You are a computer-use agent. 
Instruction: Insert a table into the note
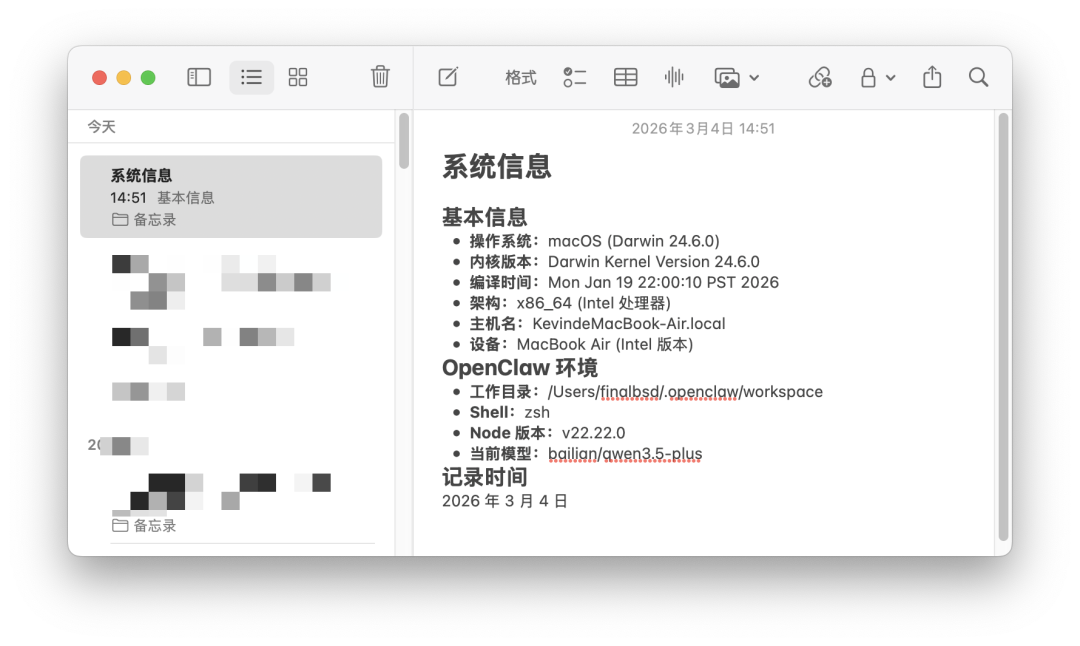point(625,77)
